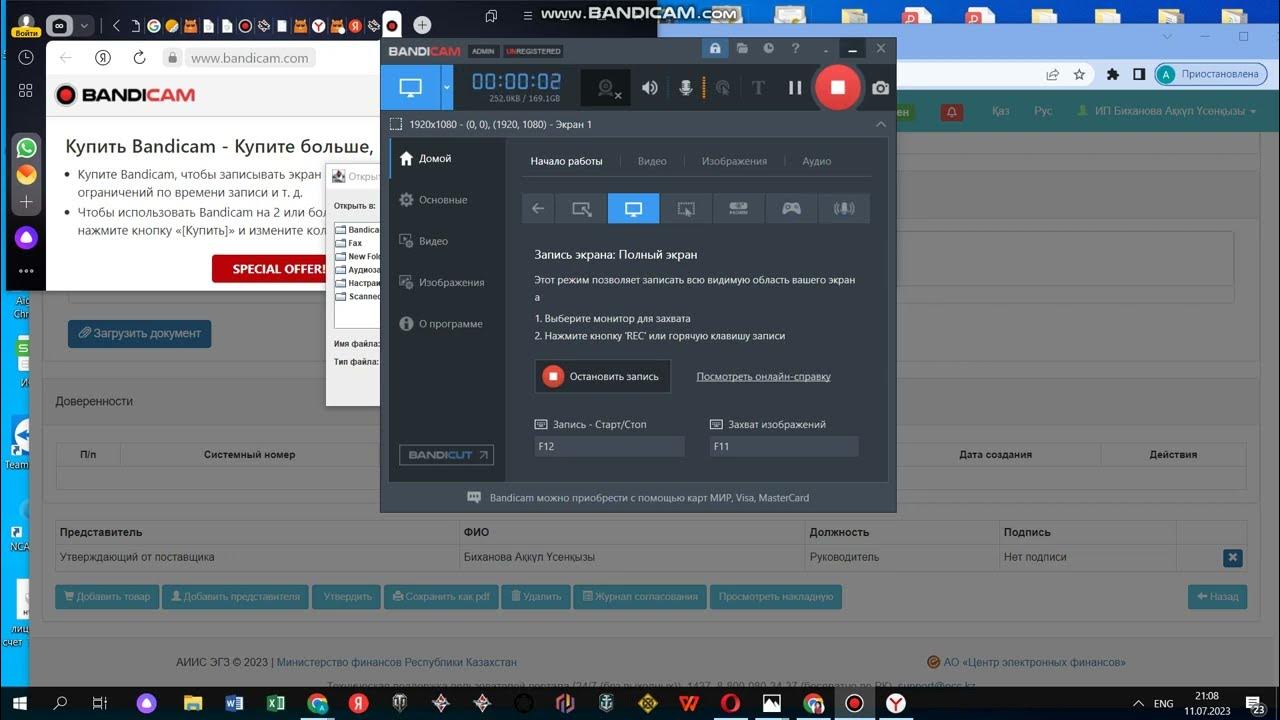The height and width of the screenshot is (720, 1280).
Task: Switch portal language to Қаз
Action: pos(1000,111)
